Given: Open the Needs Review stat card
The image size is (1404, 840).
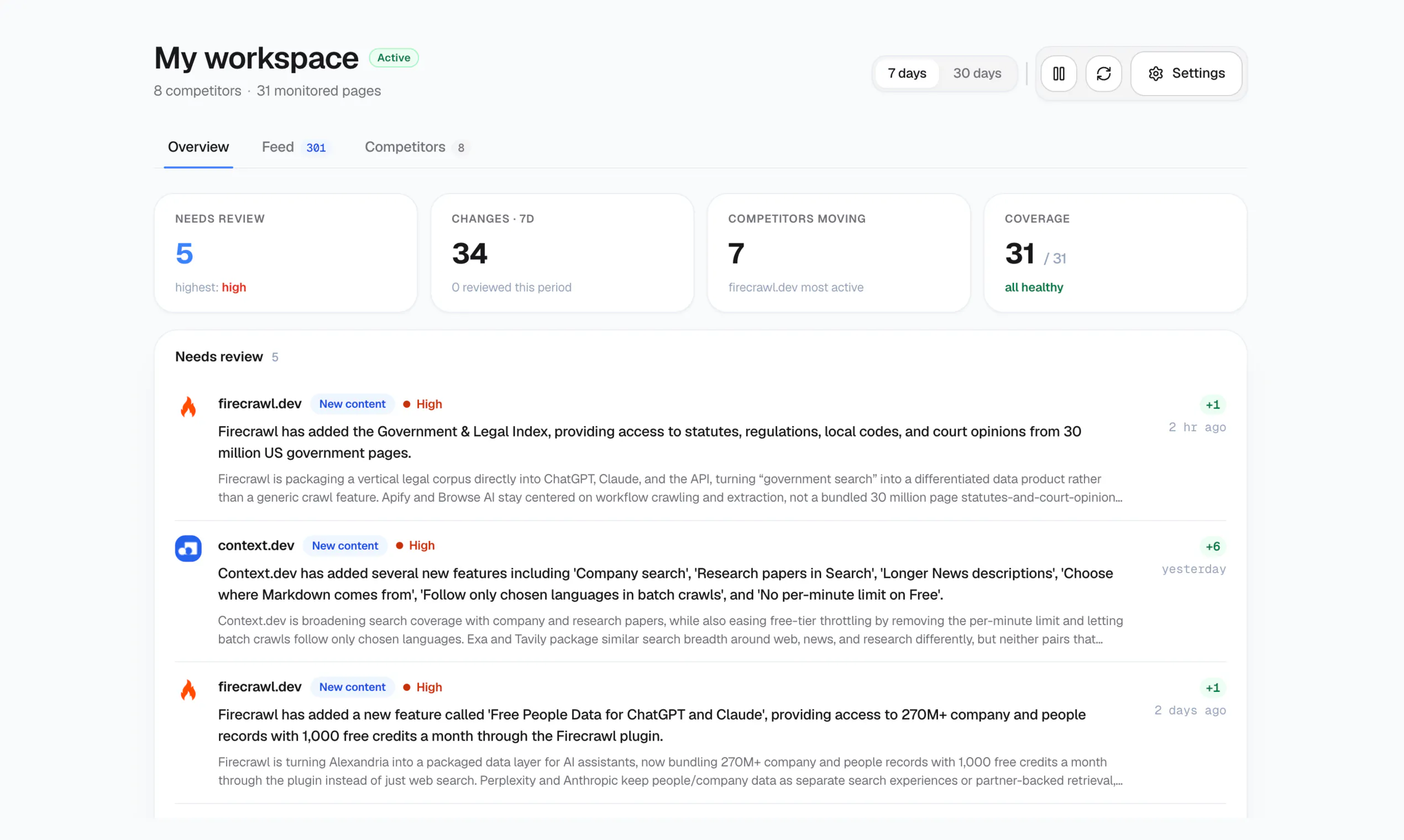Looking at the screenshot, I should [286, 253].
